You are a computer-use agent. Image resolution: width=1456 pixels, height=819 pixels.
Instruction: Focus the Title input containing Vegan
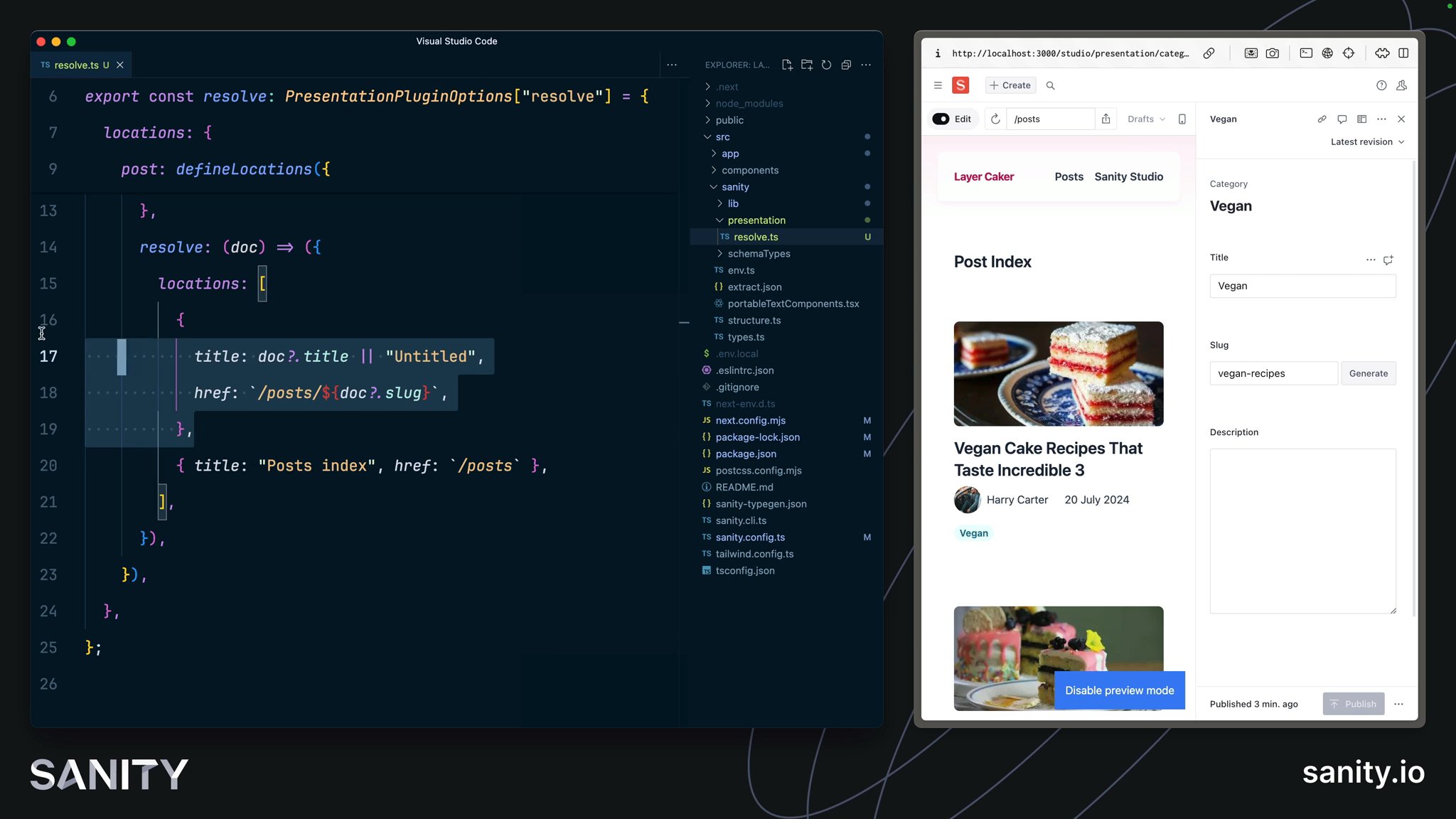(1302, 286)
